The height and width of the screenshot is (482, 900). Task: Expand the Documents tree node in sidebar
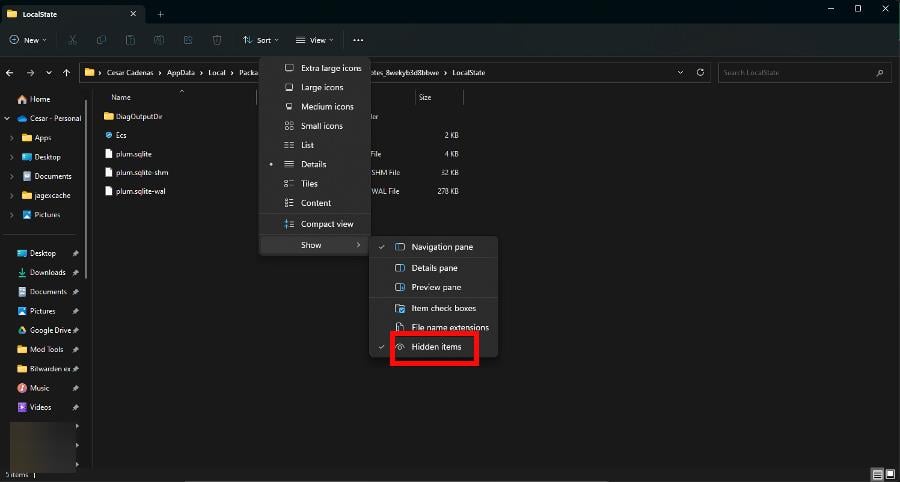[x=11, y=176]
